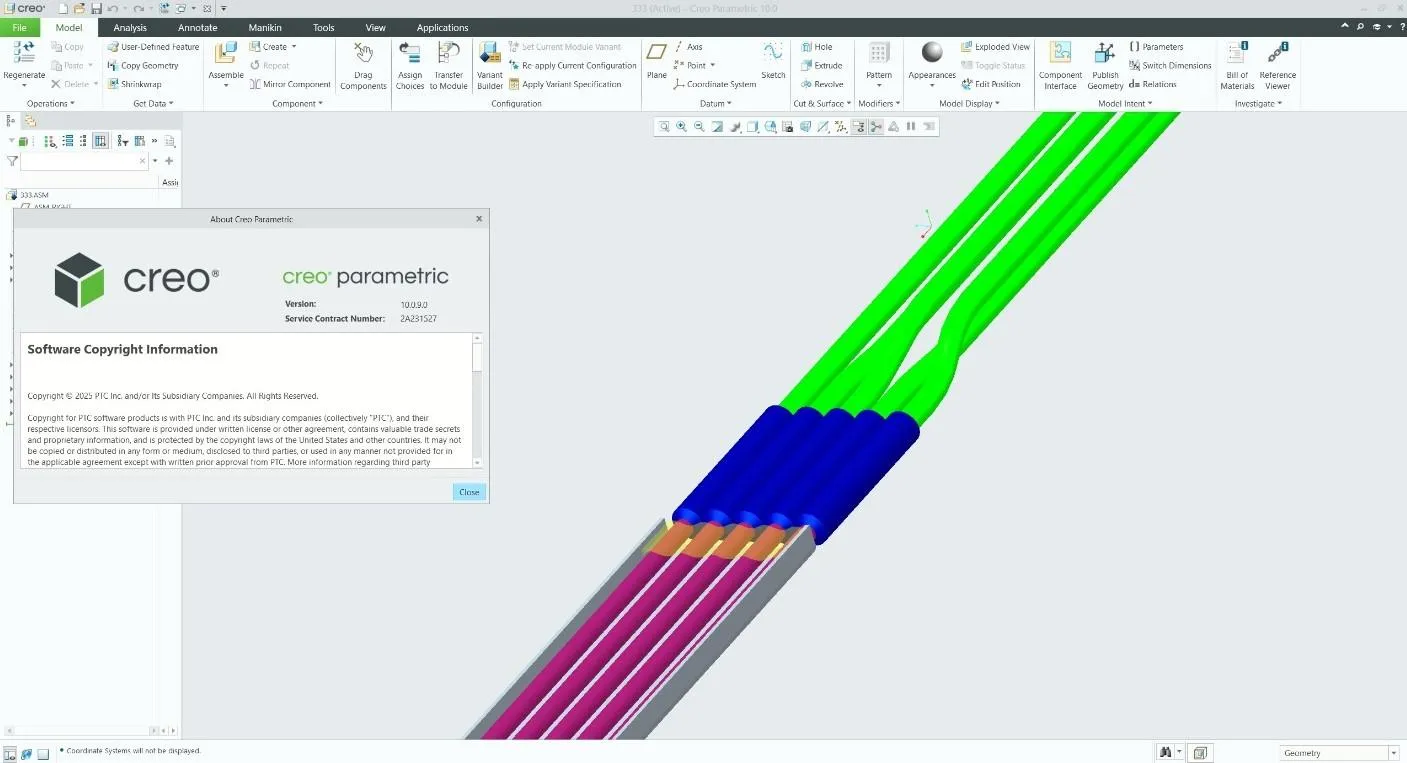The image size is (1407, 763).
Task: Switch to the Applications tab
Action: (442, 28)
